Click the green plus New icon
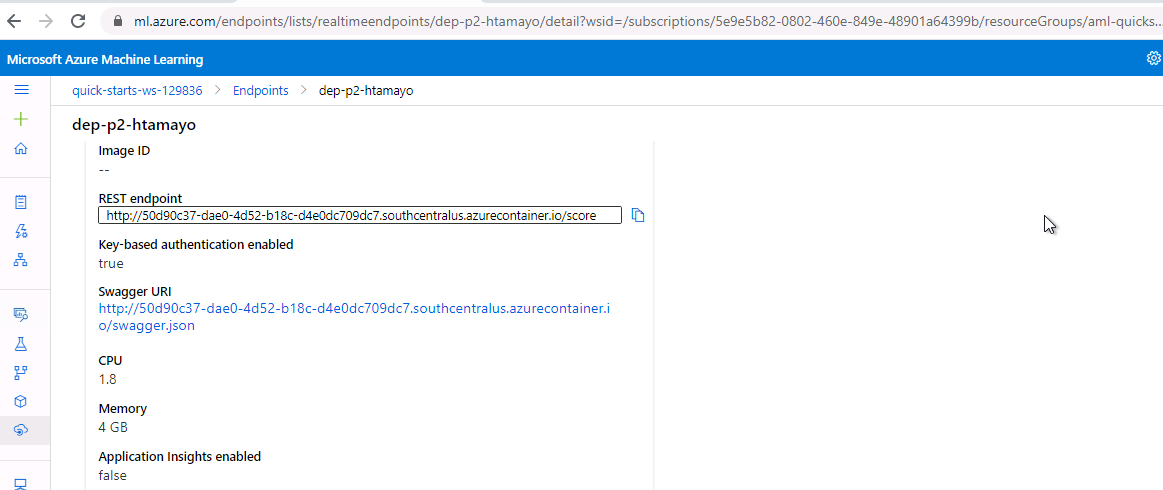This screenshot has height=490, width=1163. point(22,119)
